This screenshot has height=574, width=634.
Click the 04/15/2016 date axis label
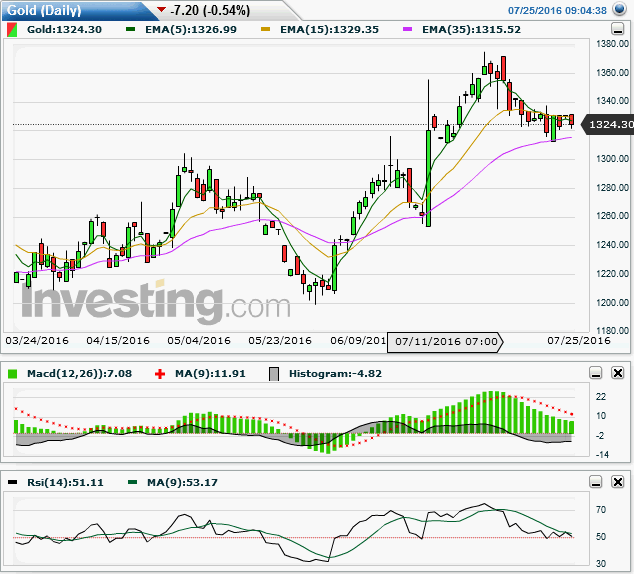118,340
